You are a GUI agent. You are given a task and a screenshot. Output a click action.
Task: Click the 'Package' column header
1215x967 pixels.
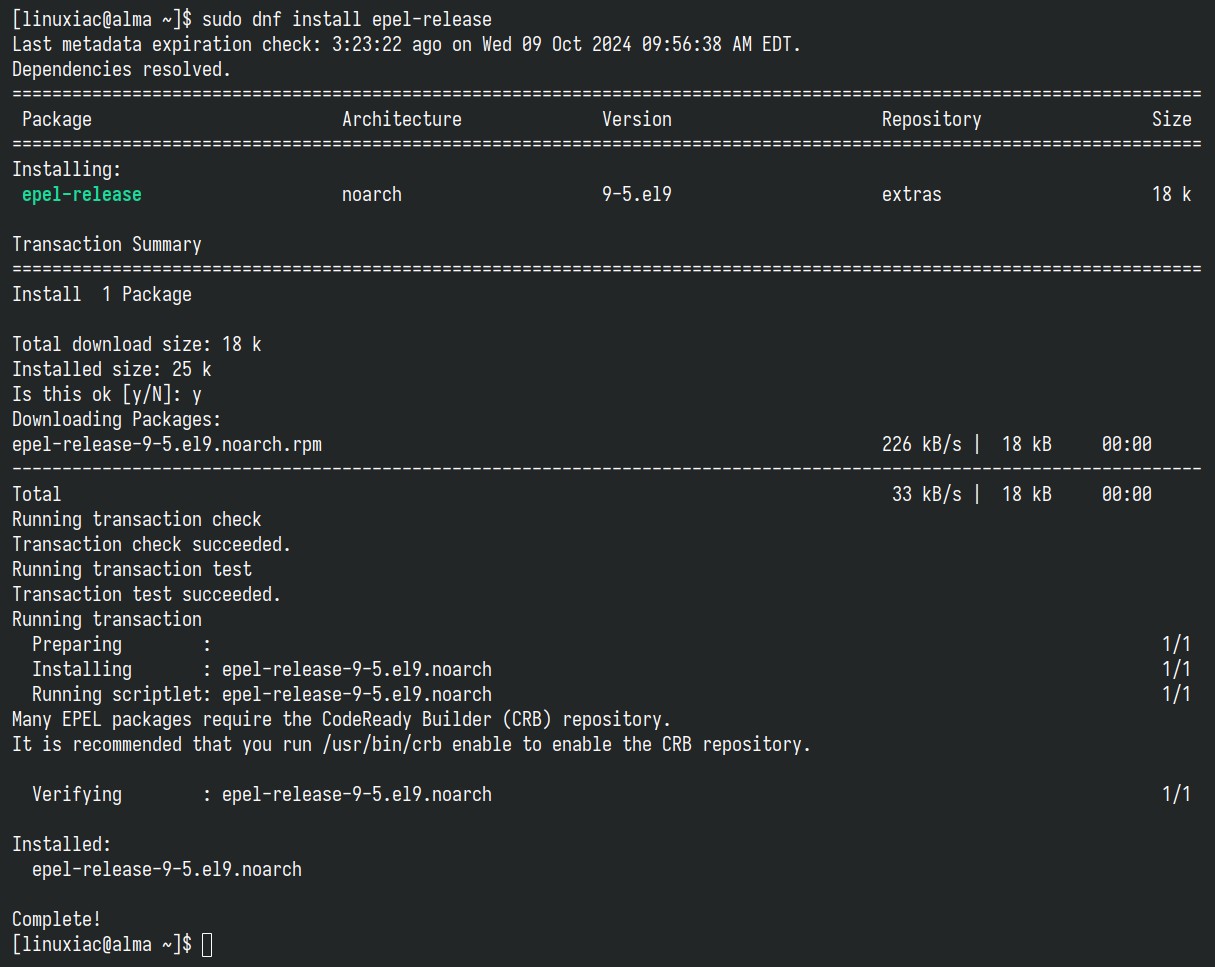tap(57, 119)
